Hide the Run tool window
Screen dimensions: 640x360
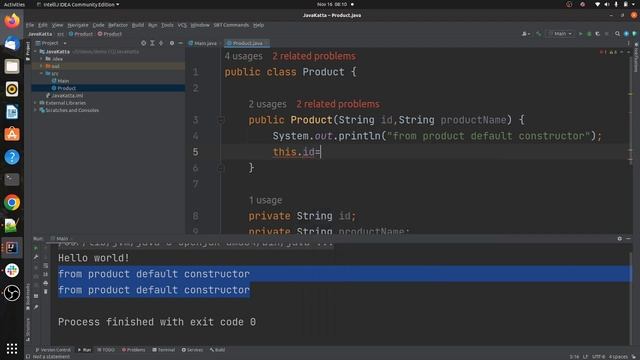629,239
